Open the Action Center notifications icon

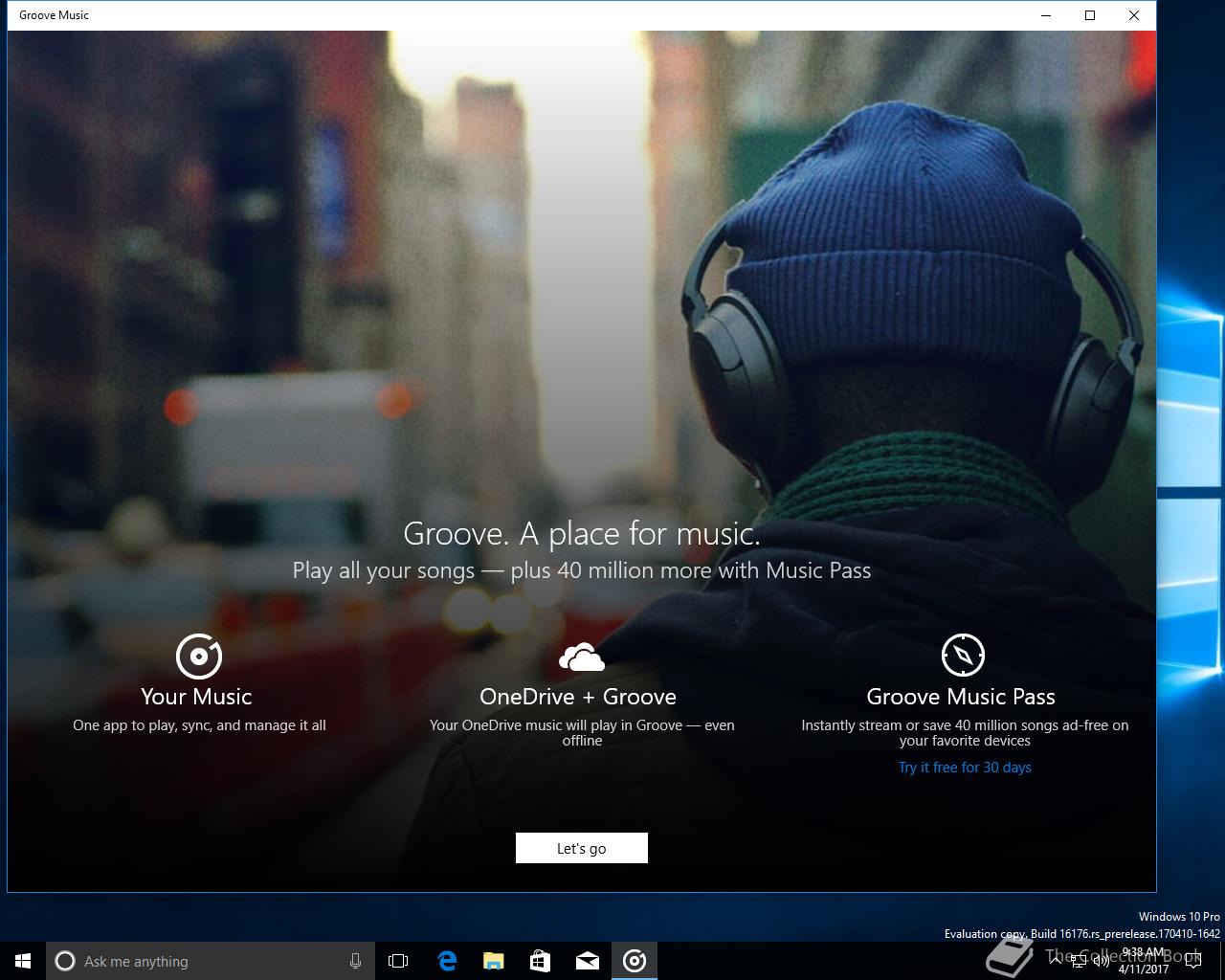[1192, 961]
